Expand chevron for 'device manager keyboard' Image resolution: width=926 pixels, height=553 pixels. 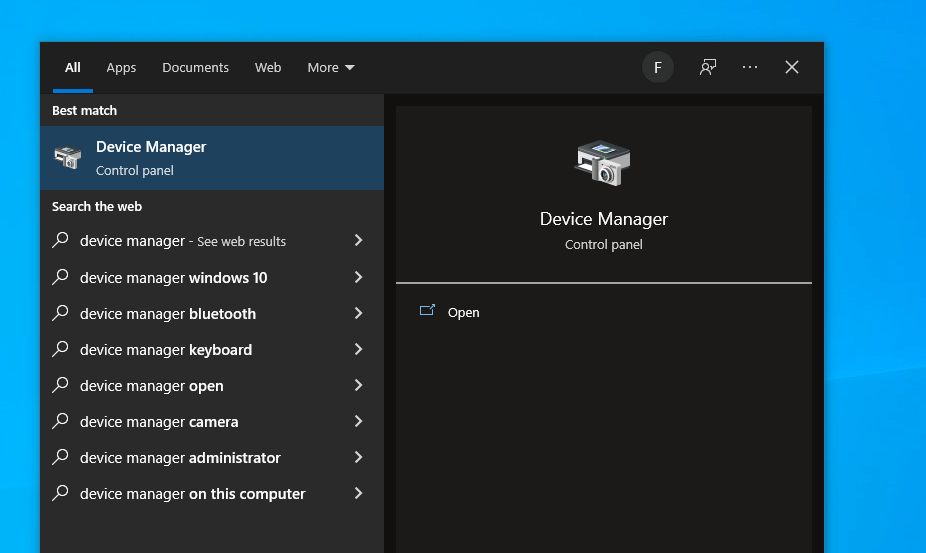358,349
